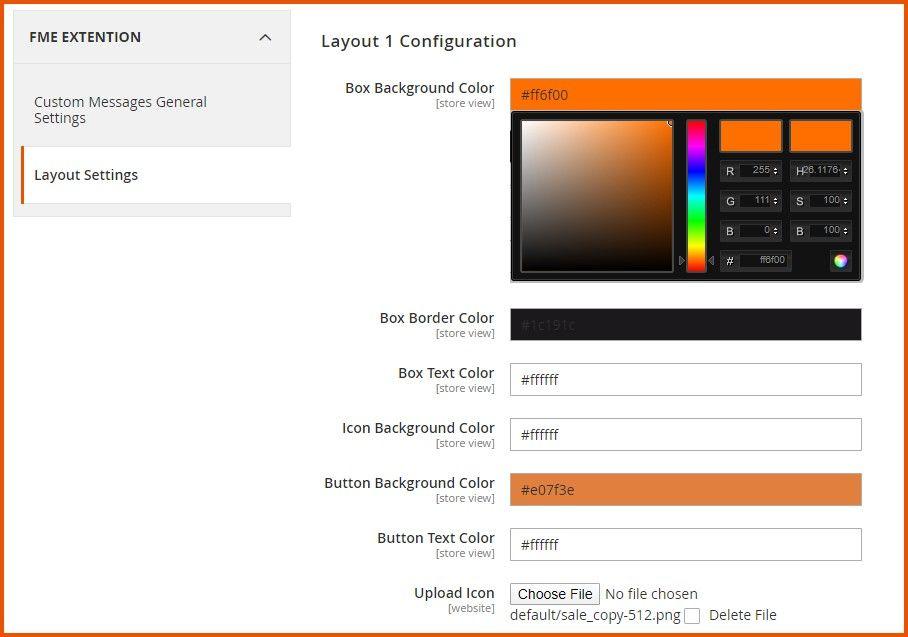
Task: Focus the Box Background Color field
Action: coord(685,95)
